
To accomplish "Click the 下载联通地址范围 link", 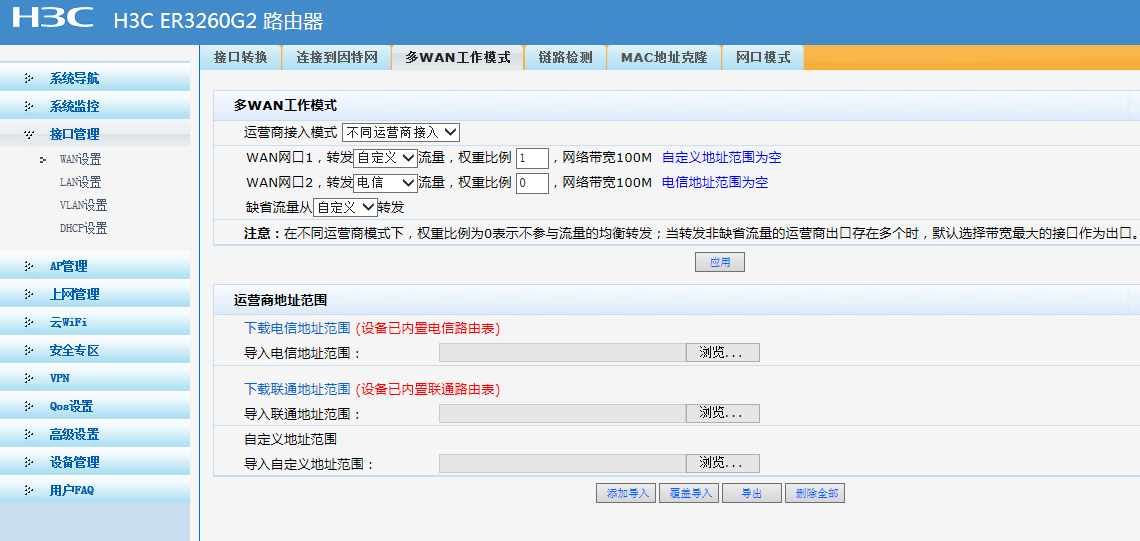I will 297,389.
